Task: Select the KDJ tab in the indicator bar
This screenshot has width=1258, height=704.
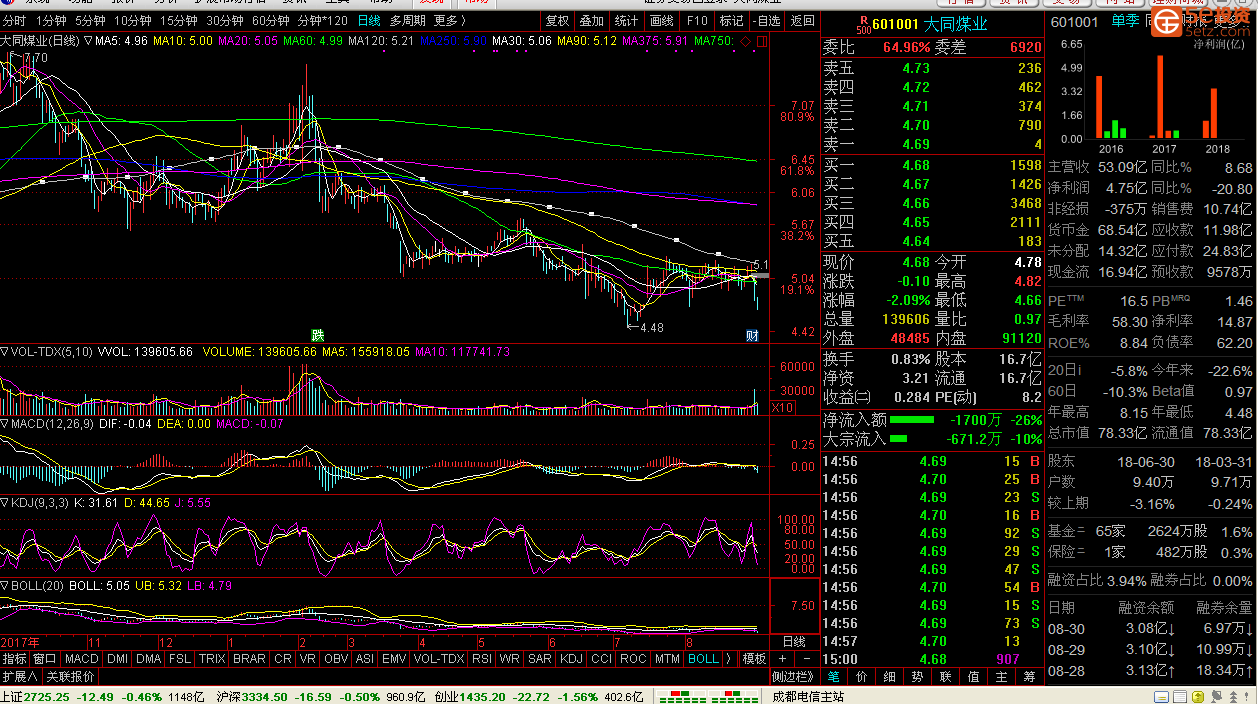Action: coord(571,659)
